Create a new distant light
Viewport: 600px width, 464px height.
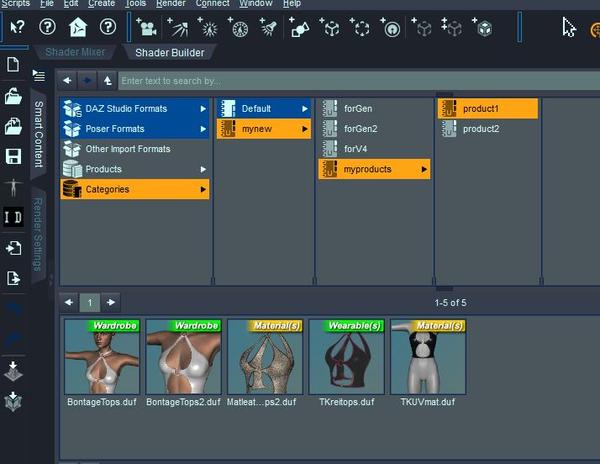pyautogui.click(x=178, y=27)
